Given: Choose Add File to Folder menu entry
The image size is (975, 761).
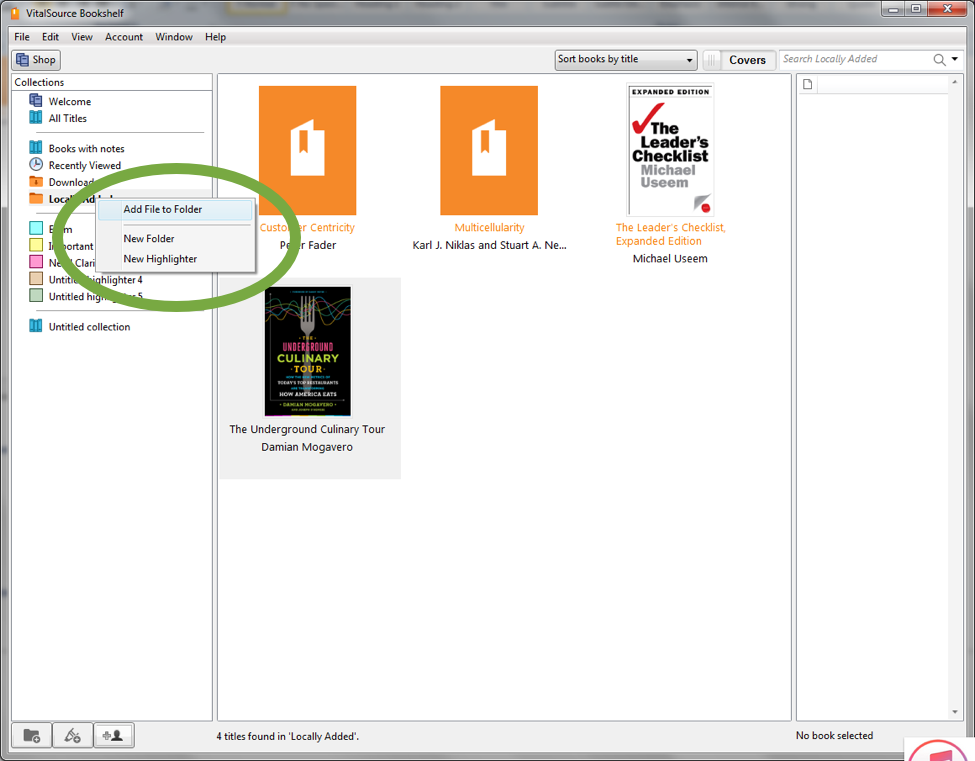Looking at the screenshot, I should tap(162, 210).
